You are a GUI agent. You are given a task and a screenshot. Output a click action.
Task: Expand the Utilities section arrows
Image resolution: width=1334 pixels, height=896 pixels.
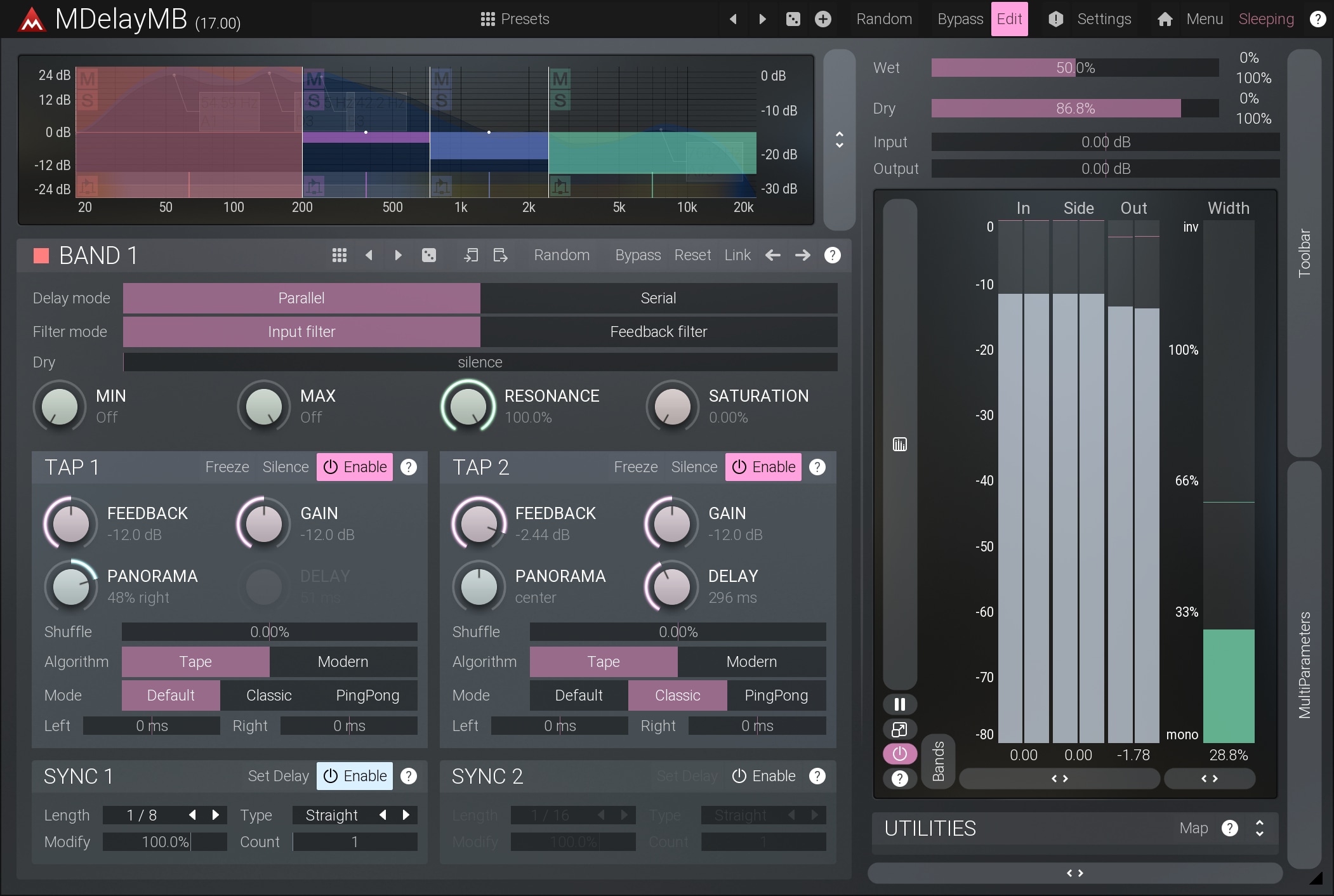tap(1259, 828)
